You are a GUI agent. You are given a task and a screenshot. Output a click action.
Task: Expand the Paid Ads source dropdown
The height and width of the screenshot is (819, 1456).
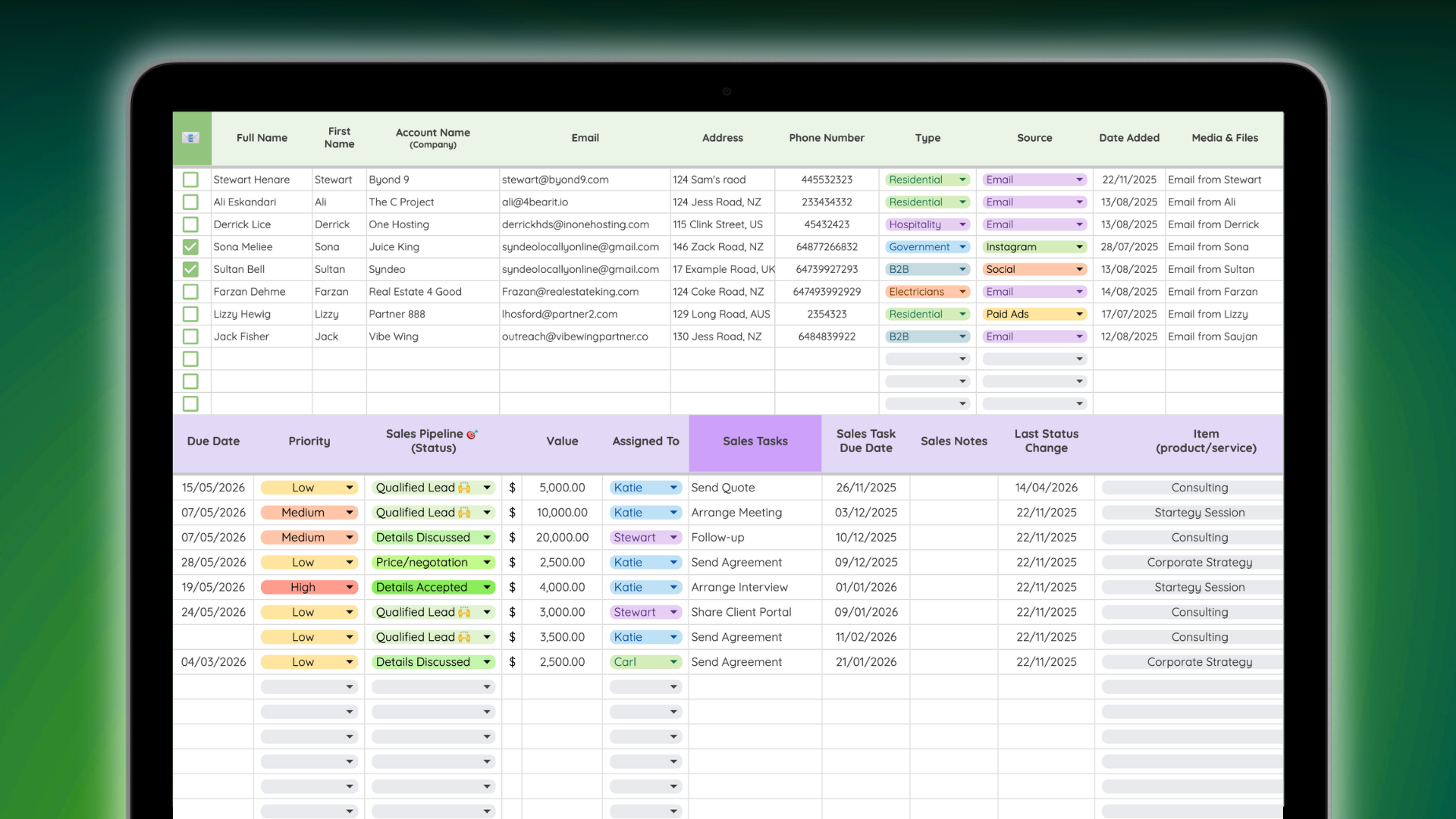pyautogui.click(x=1034, y=314)
